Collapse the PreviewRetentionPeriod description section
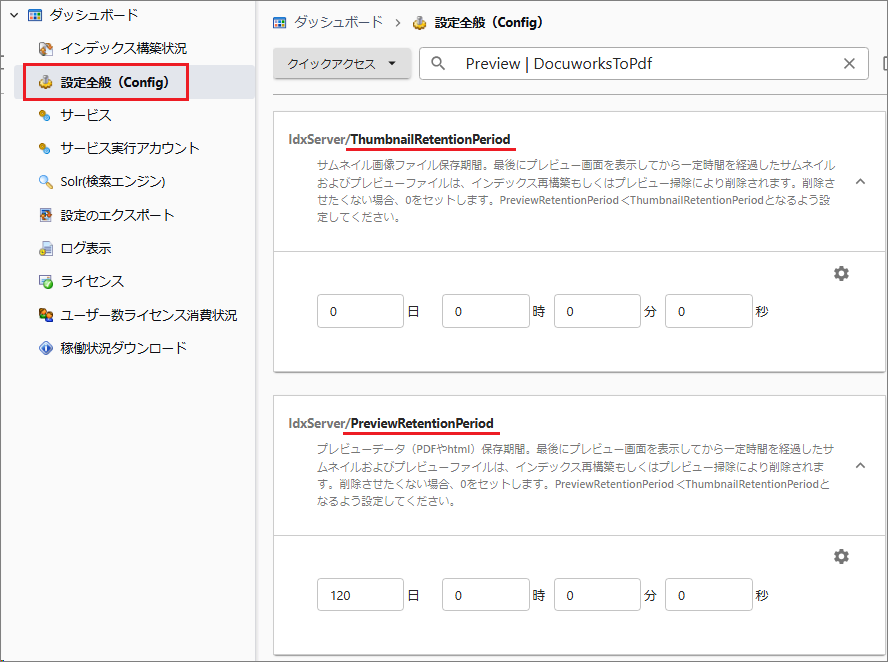Image resolution: width=888 pixels, height=662 pixels. pyautogui.click(x=860, y=465)
